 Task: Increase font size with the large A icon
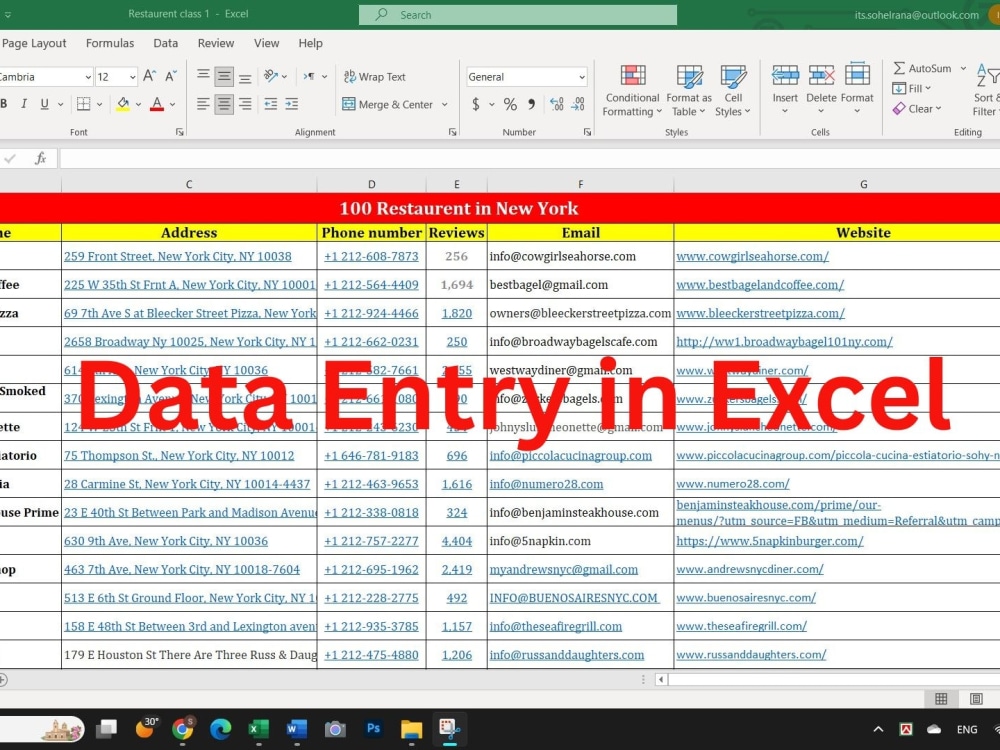(149, 77)
